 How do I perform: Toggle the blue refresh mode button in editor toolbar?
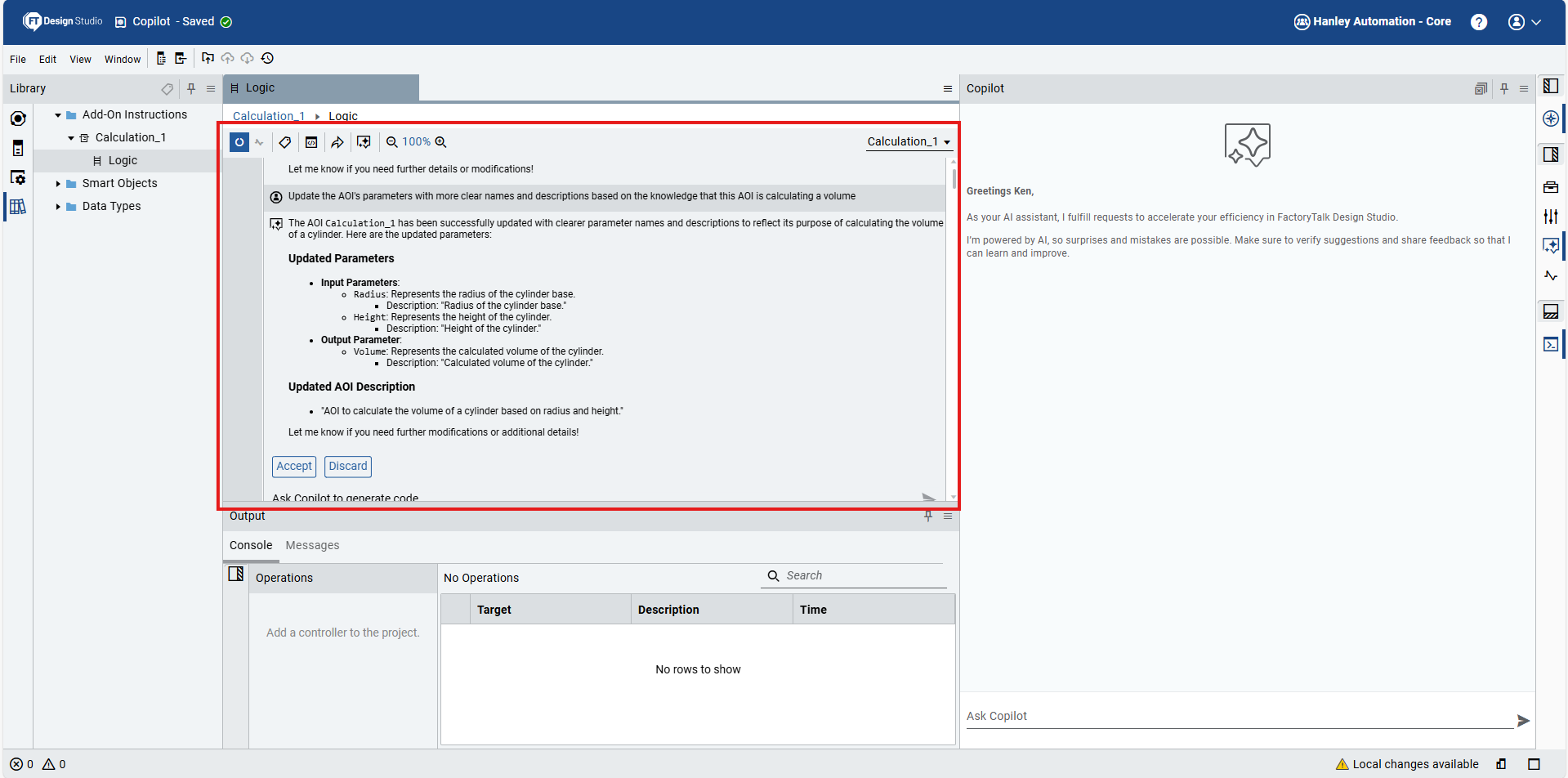click(239, 142)
